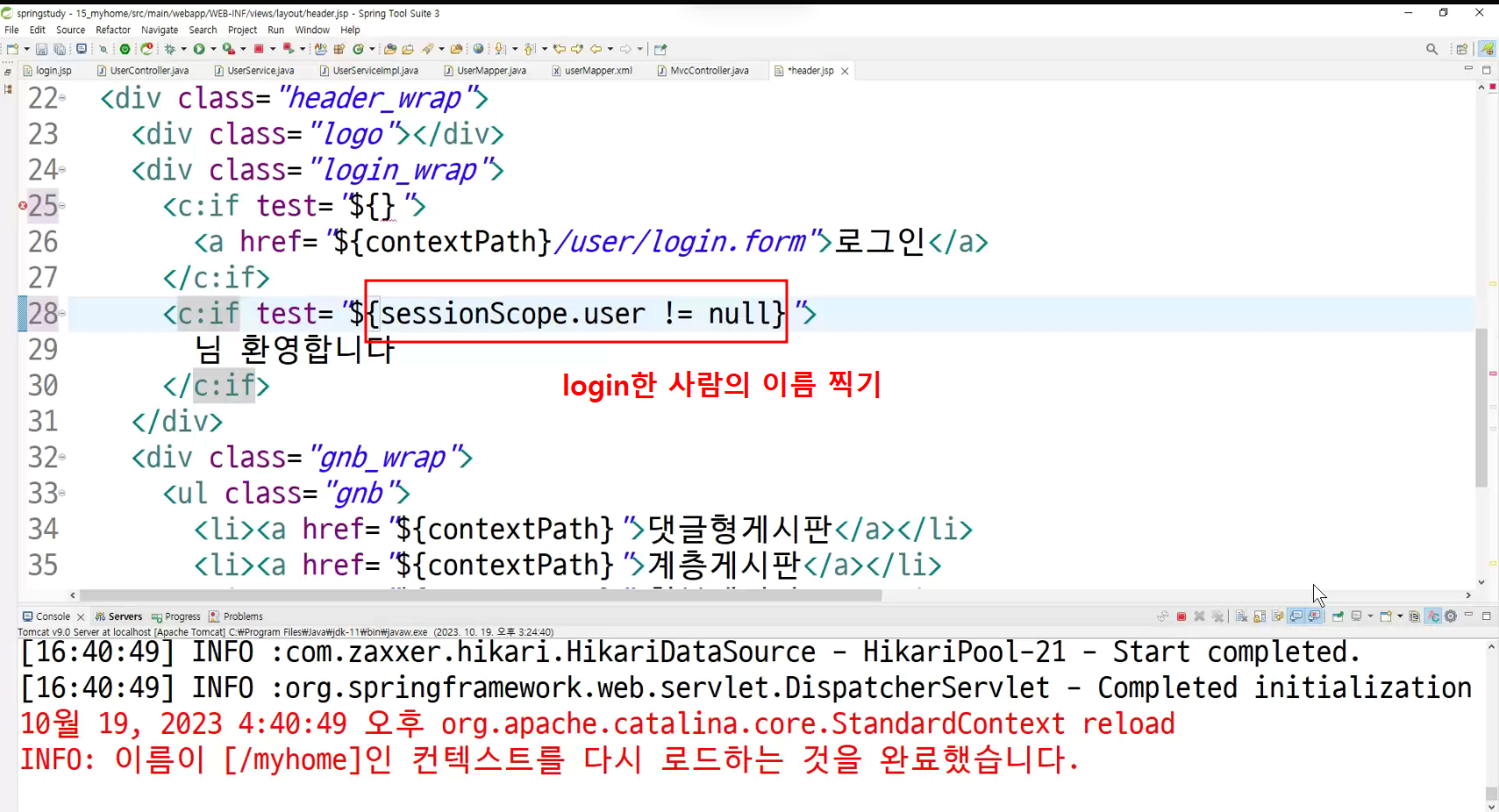
Task: Click the Relaunch icon with red badge
Action: (x=146, y=49)
